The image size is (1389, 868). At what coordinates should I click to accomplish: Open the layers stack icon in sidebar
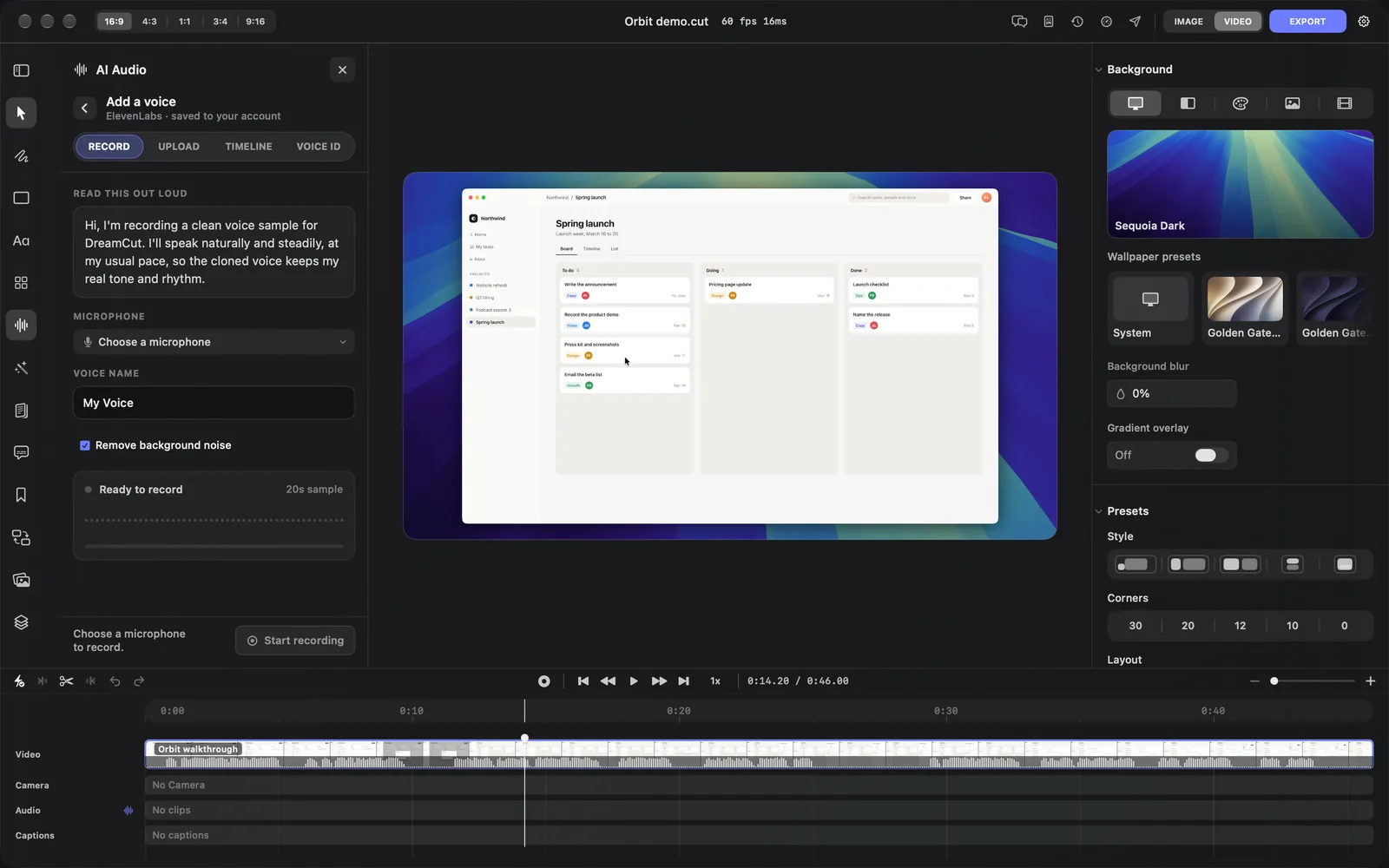point(21,622)
